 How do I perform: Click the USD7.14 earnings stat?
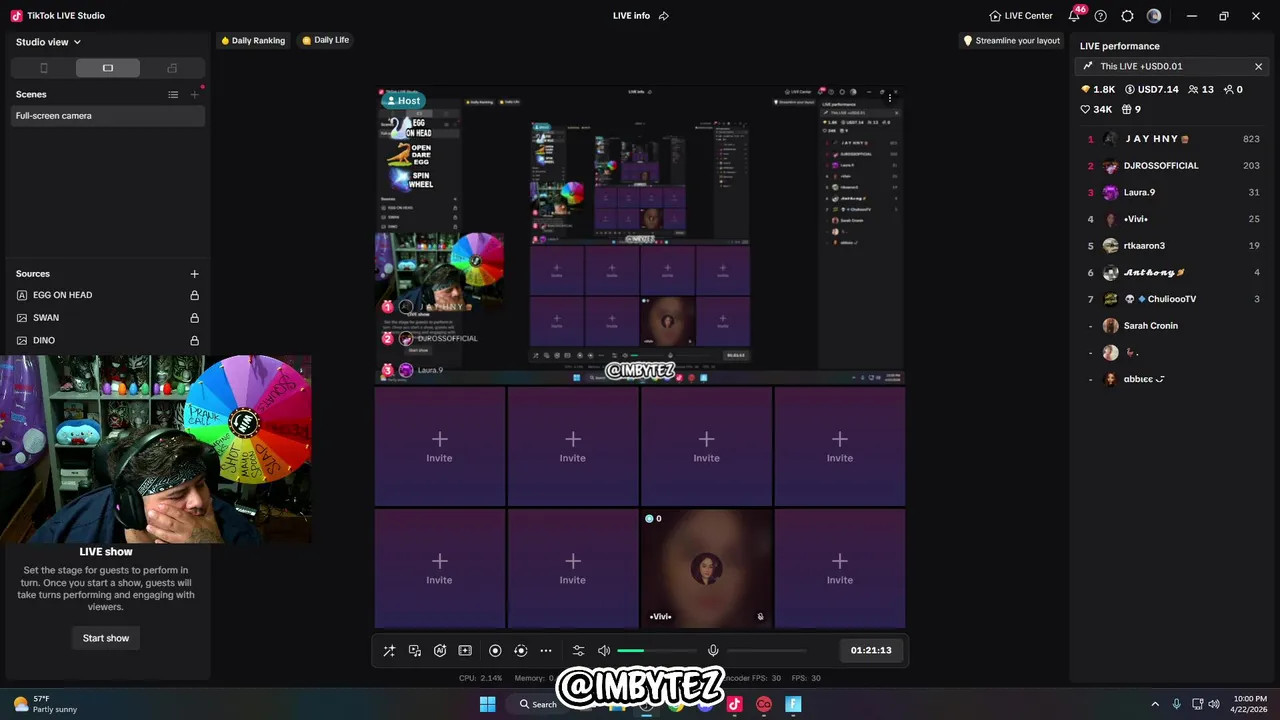[x=1152, y=89]
